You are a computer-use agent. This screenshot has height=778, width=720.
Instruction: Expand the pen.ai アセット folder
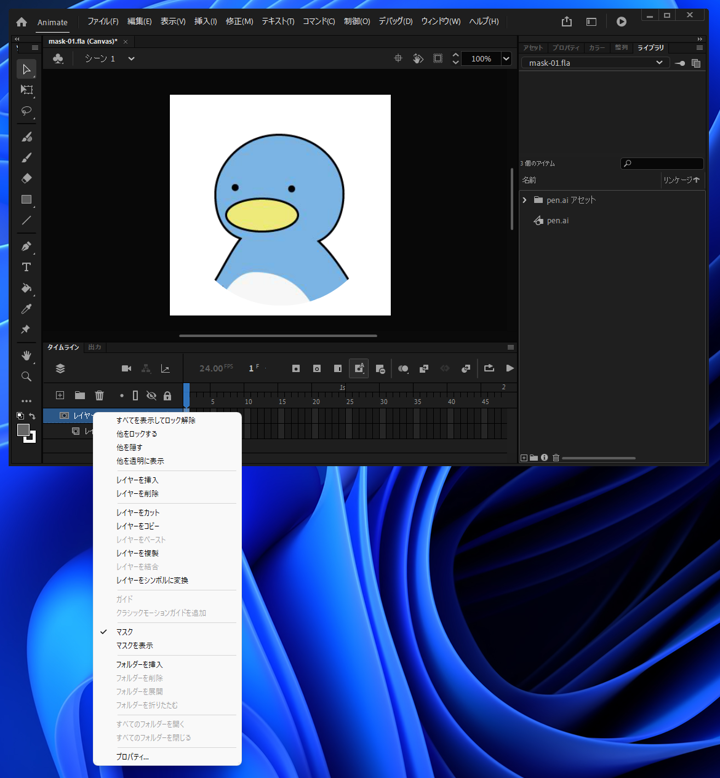pyautogui.click(x=524, y=200)
